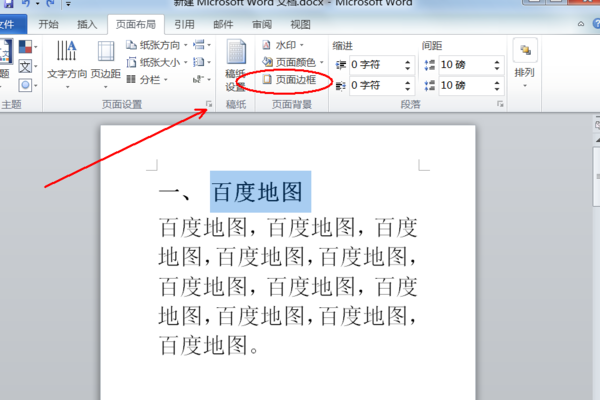Switch to the 开始 tab

pos(49,25)
